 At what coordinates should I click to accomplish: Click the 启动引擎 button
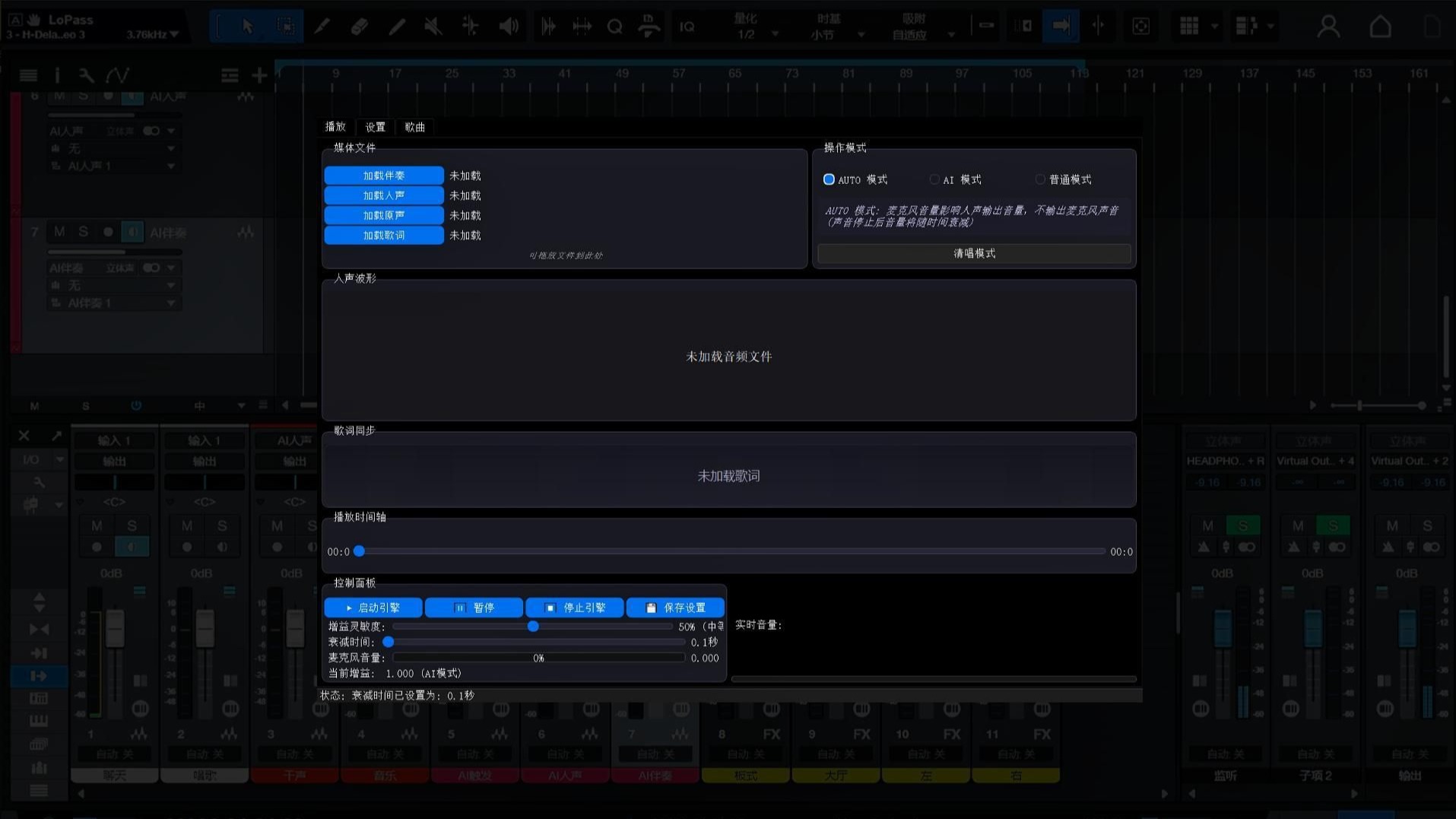(373, 608)
